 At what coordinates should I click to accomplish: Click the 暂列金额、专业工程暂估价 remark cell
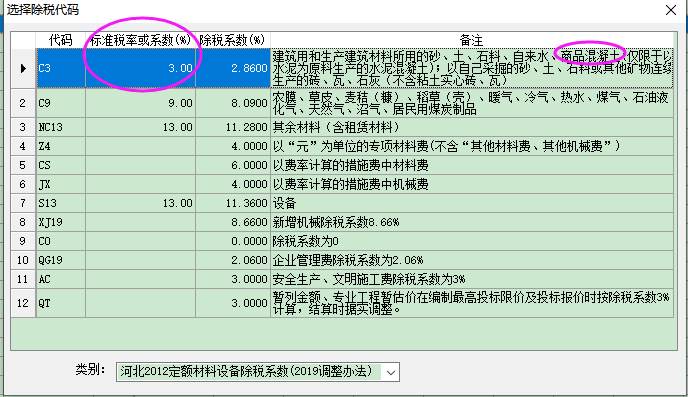pos(472,303)
